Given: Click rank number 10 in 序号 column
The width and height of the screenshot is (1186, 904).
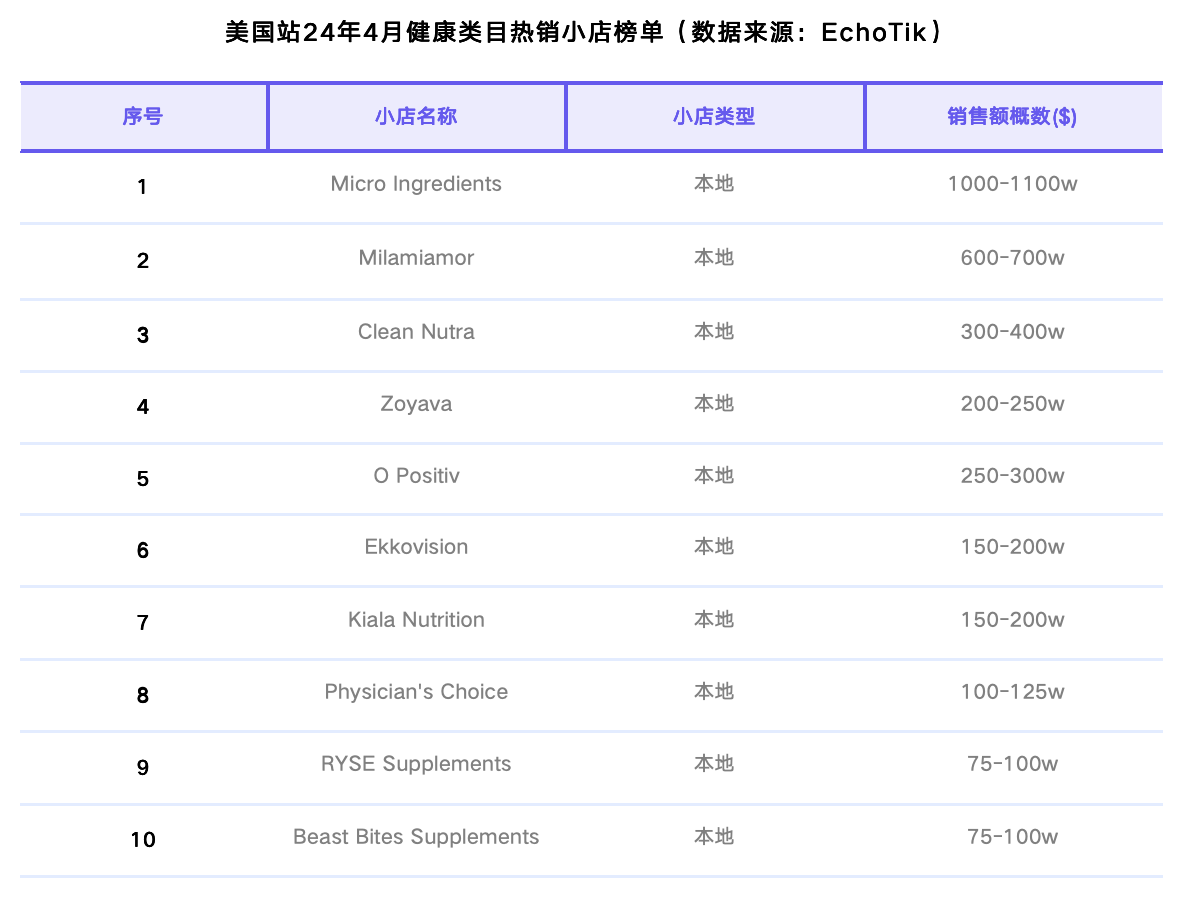Looking at the screenshot, I should tap(143, 839).
